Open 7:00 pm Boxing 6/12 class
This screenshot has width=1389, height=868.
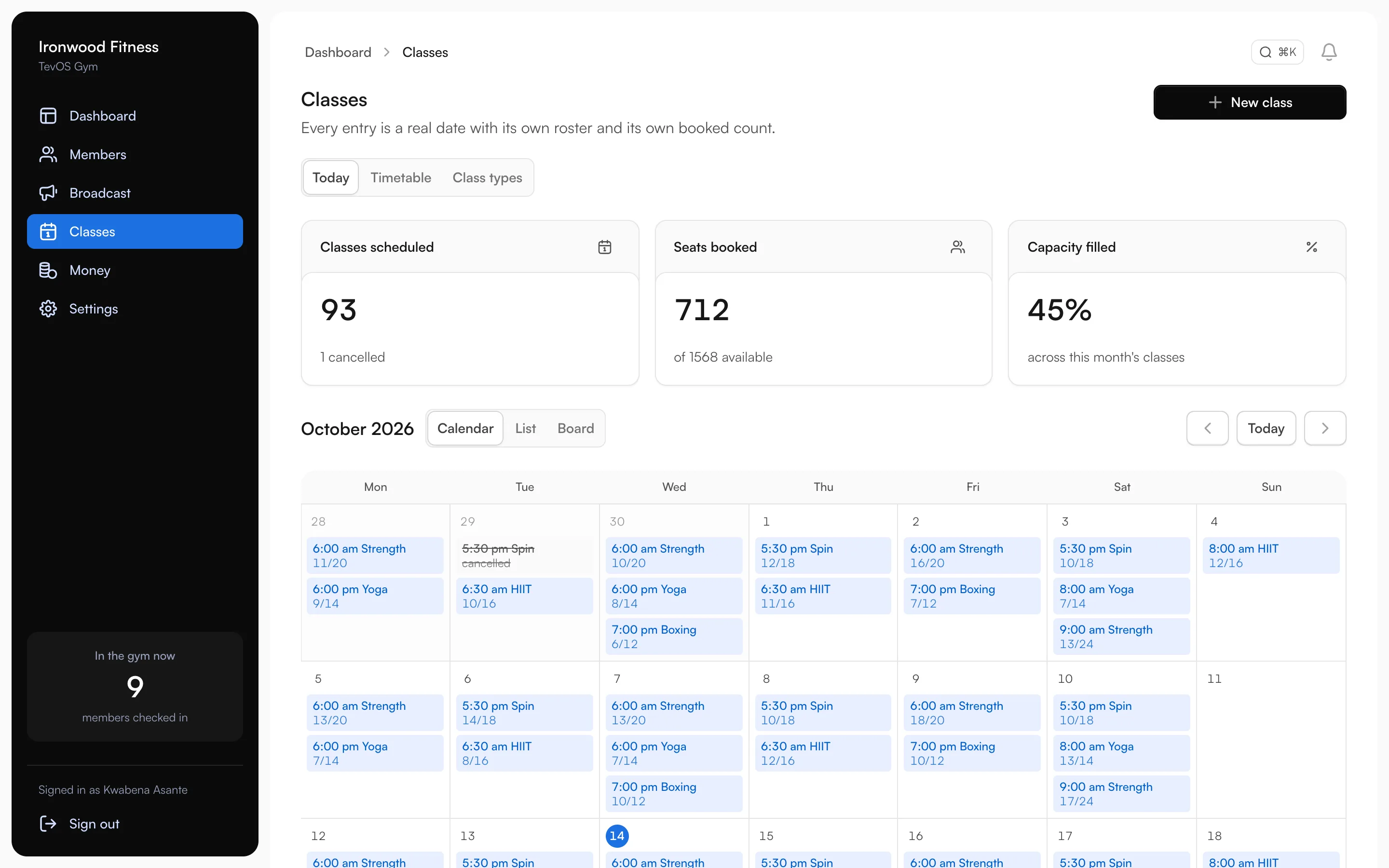tap(674, 636)
